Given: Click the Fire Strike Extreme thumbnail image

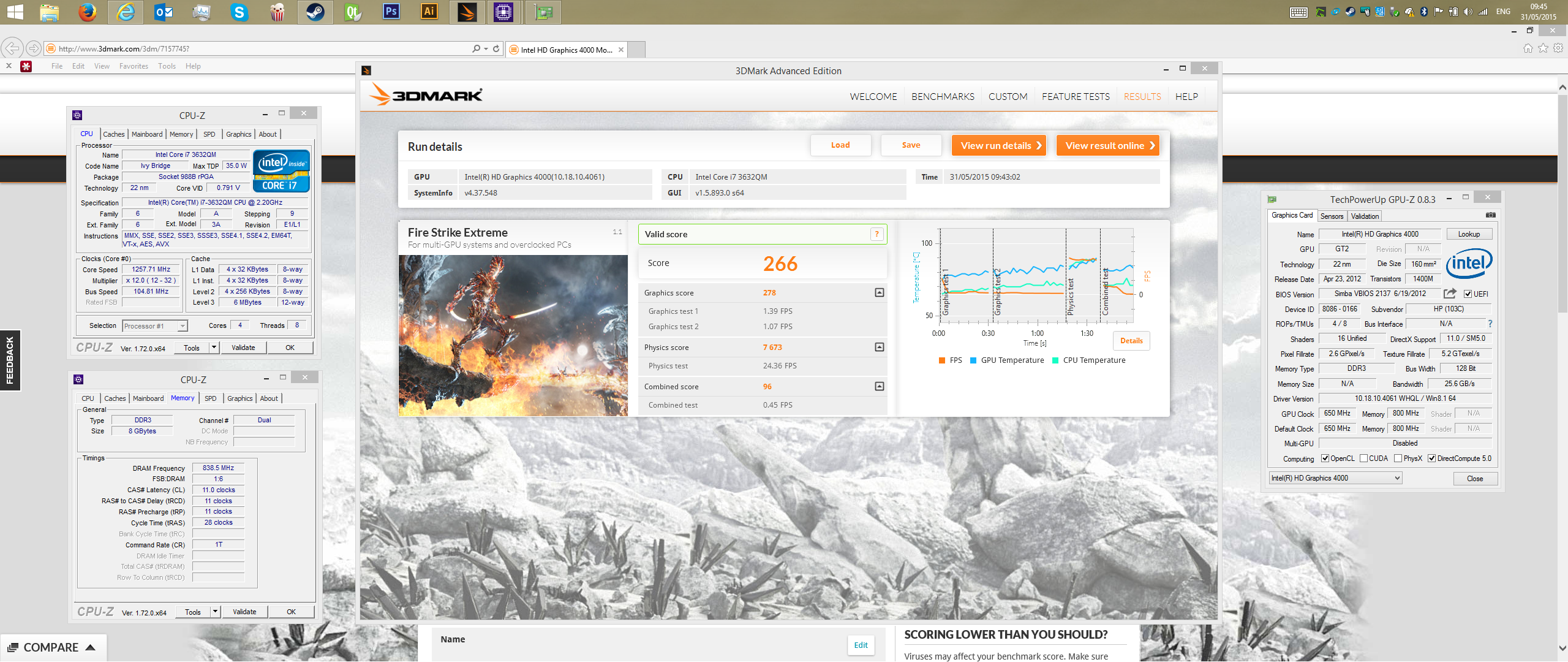Looking at the screenshot, I should tap(513, 336).
